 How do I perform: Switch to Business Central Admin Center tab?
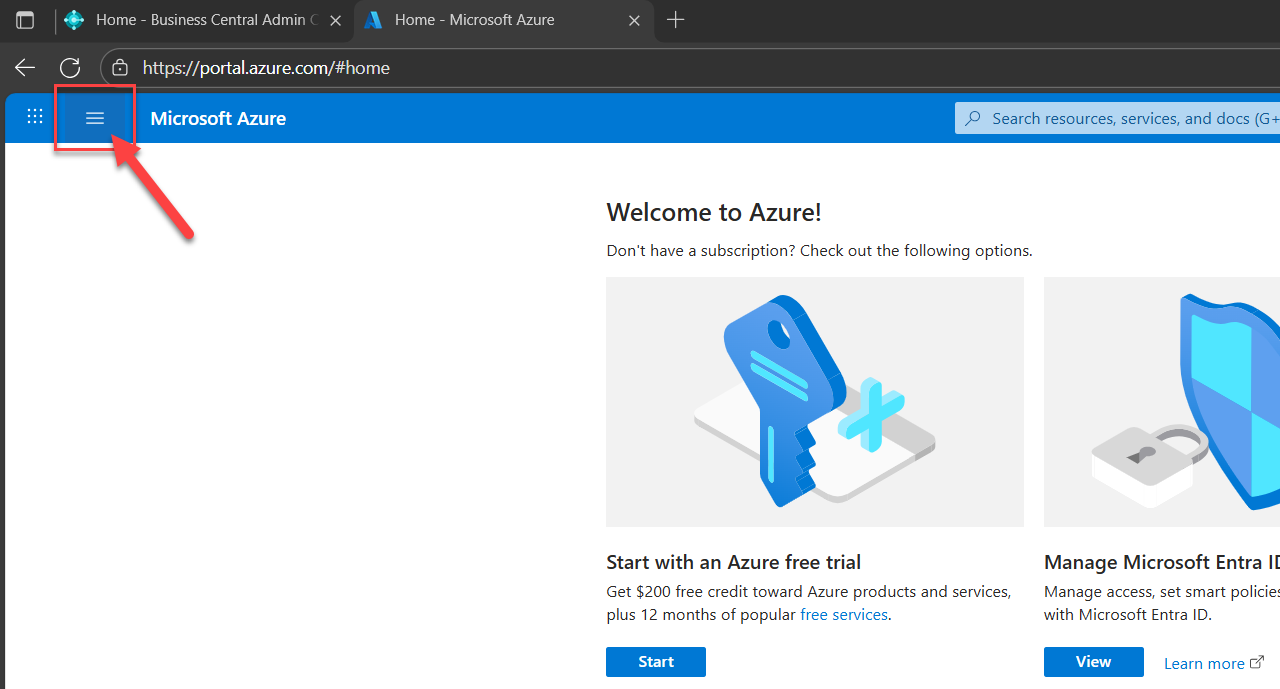[204, 20]
